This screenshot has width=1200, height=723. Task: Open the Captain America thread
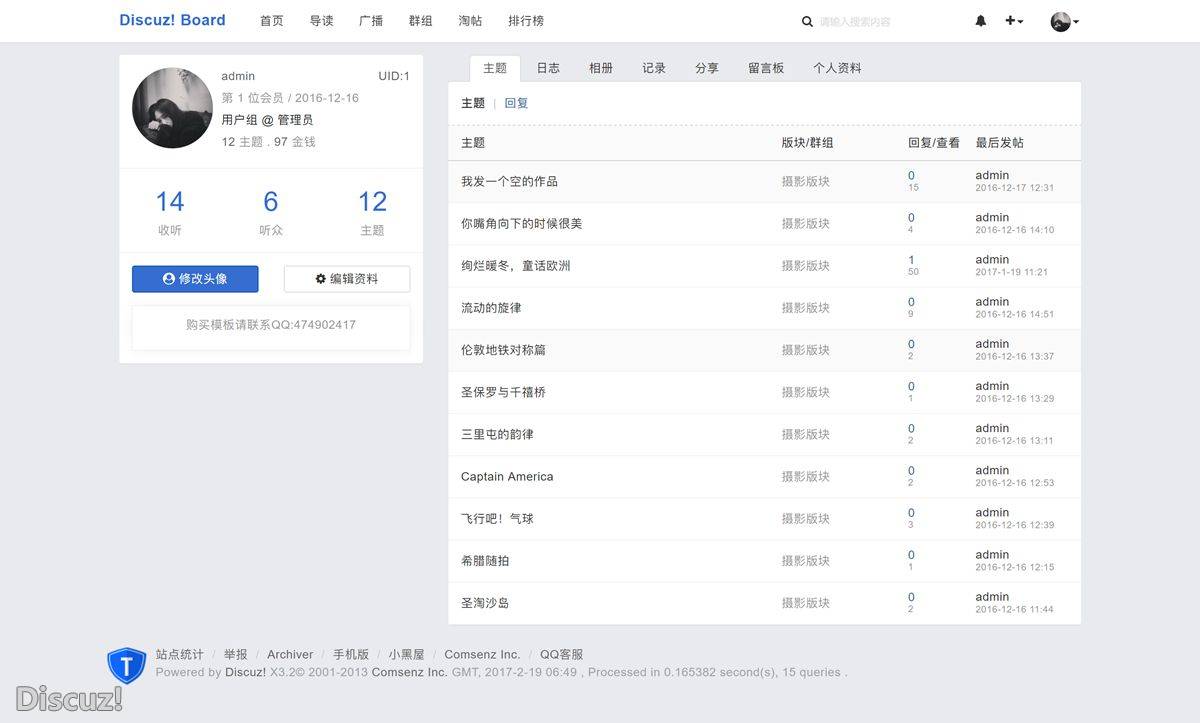[x=507, y=477]
